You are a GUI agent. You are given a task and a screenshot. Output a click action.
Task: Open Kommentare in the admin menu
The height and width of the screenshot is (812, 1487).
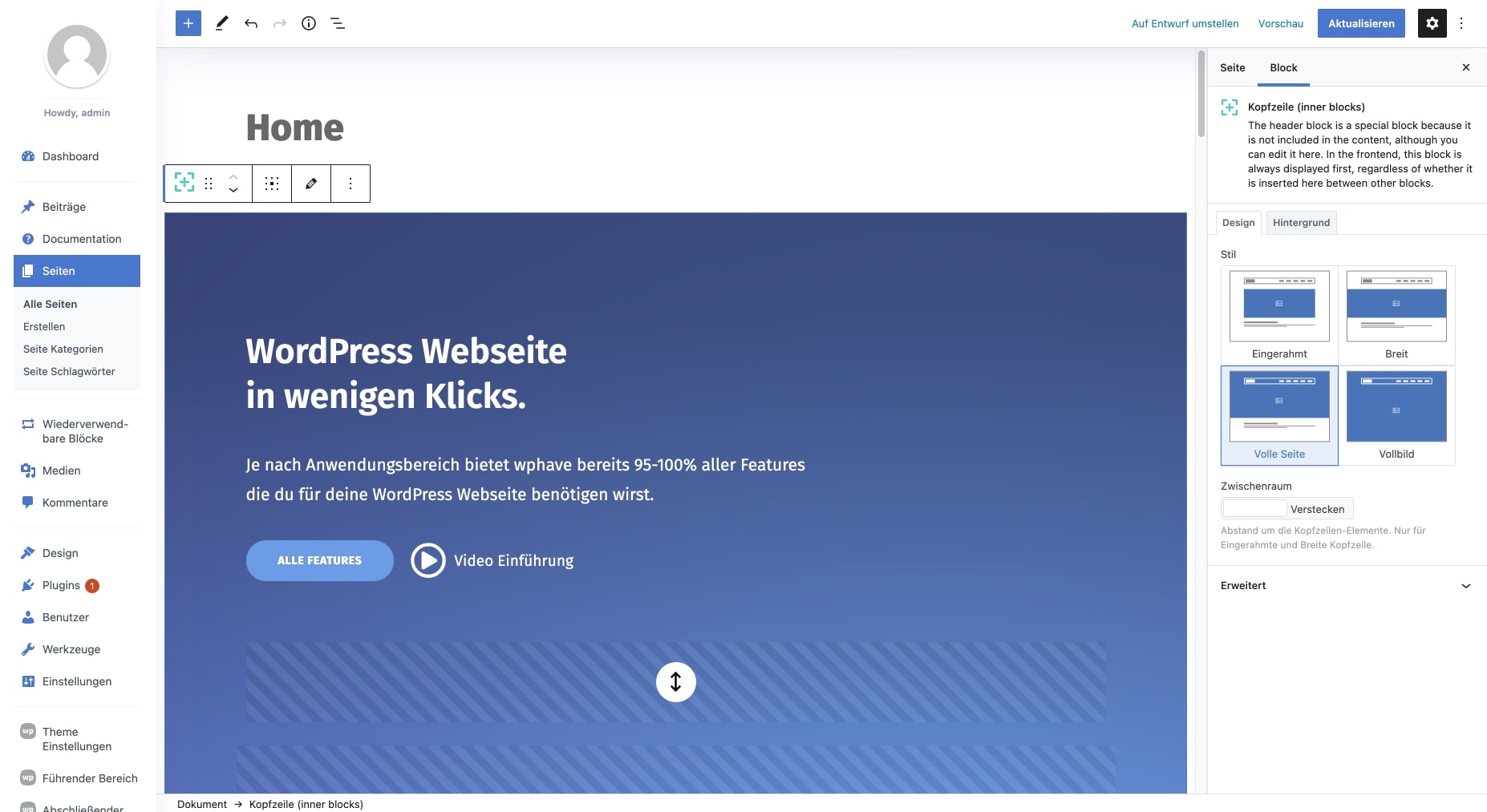point(77,503)
